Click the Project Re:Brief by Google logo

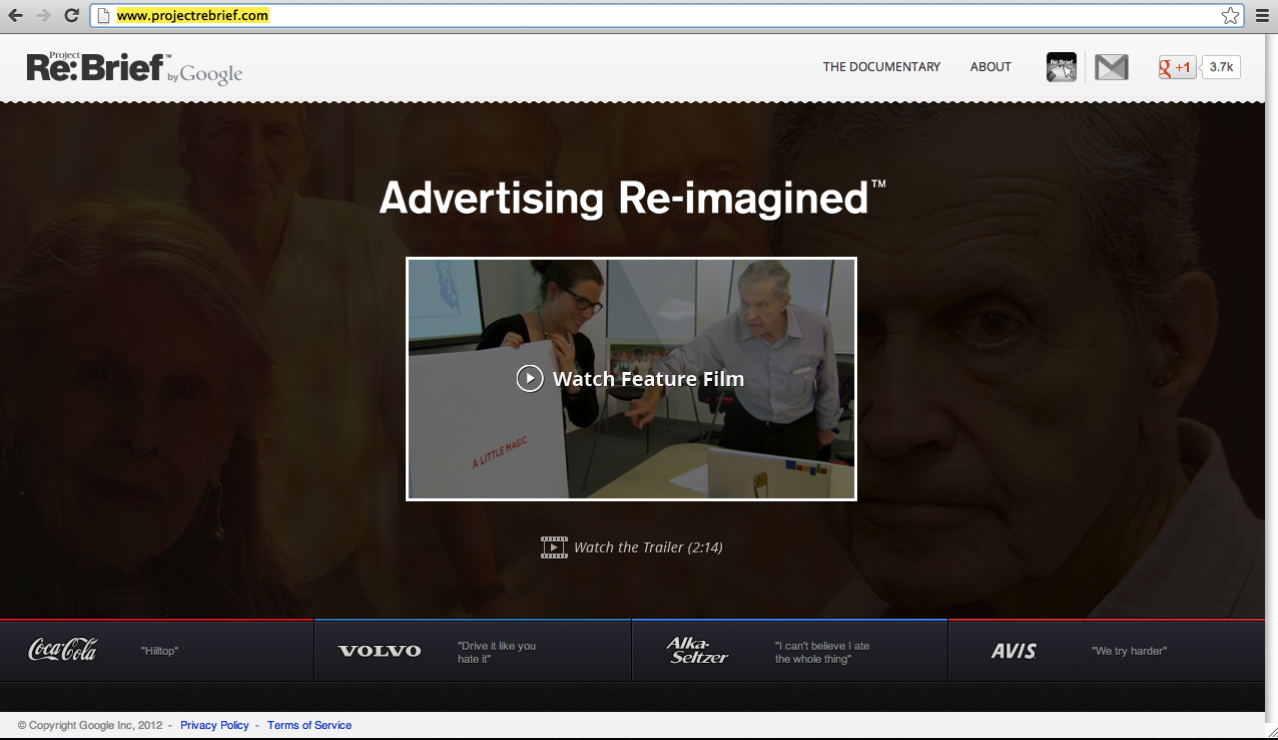[x=135, y=67]
